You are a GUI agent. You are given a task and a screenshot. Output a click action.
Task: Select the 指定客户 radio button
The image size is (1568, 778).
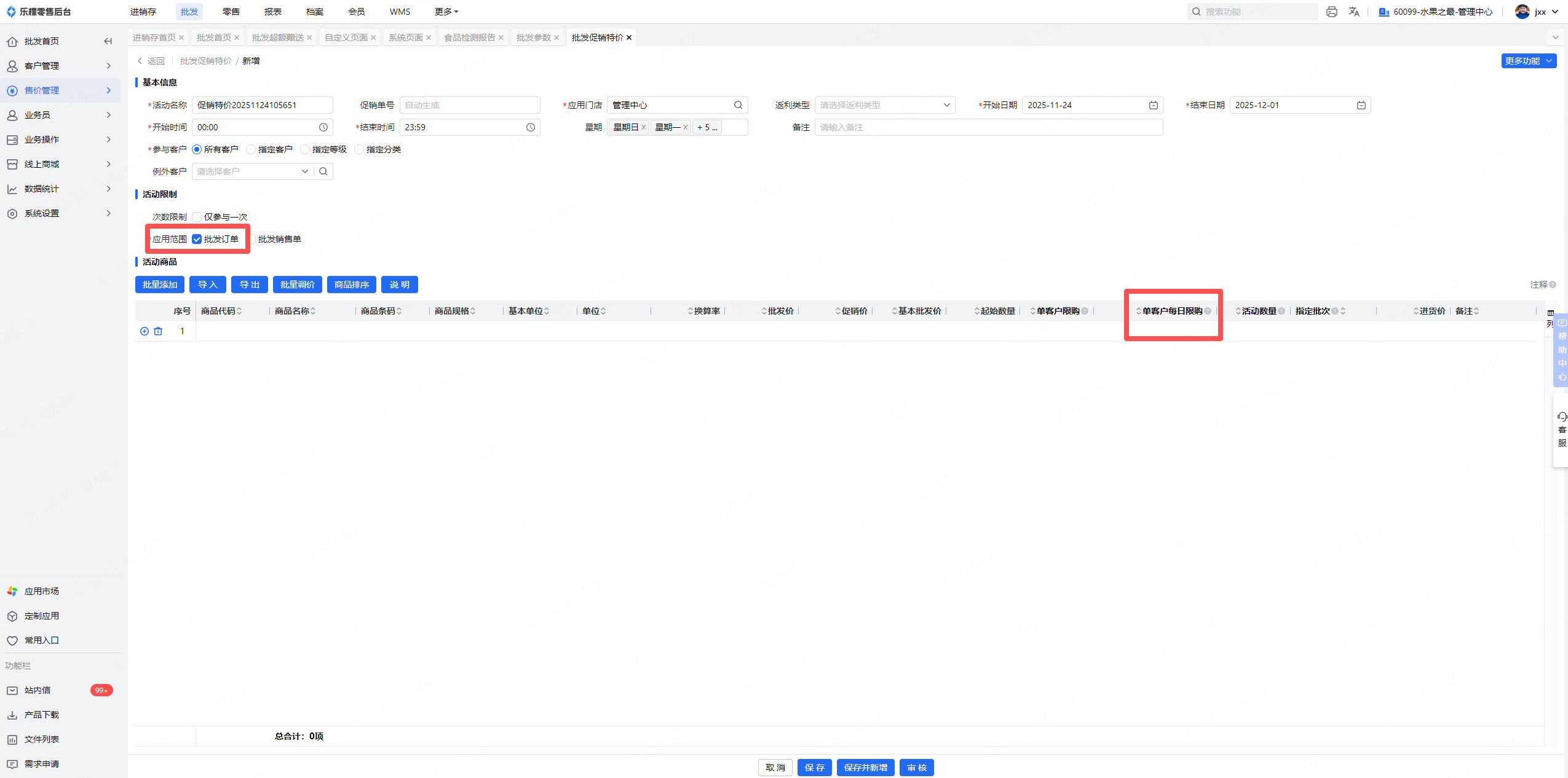tap(251, 149)
